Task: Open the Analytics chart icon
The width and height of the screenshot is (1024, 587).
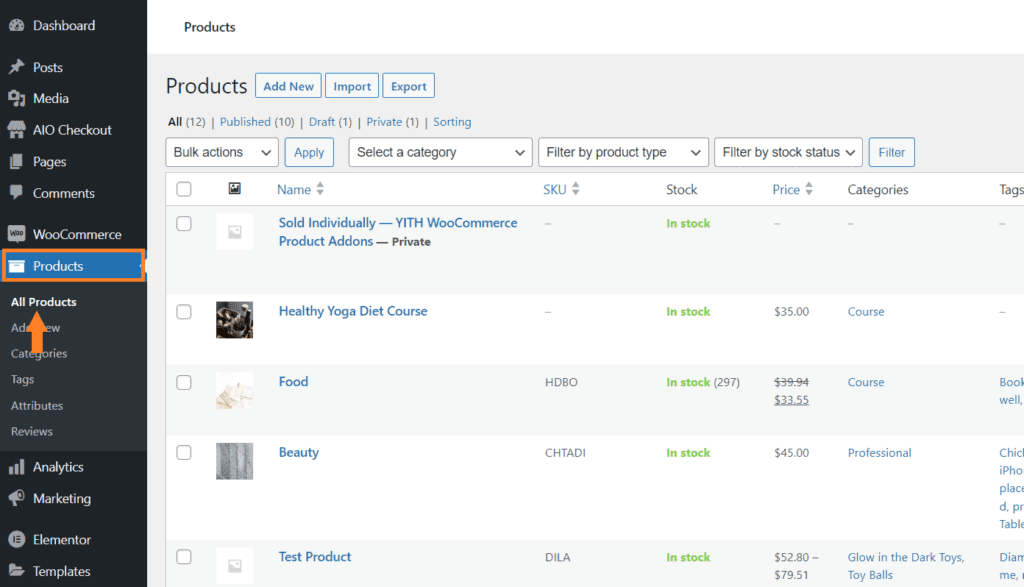Action: point(18,466)
